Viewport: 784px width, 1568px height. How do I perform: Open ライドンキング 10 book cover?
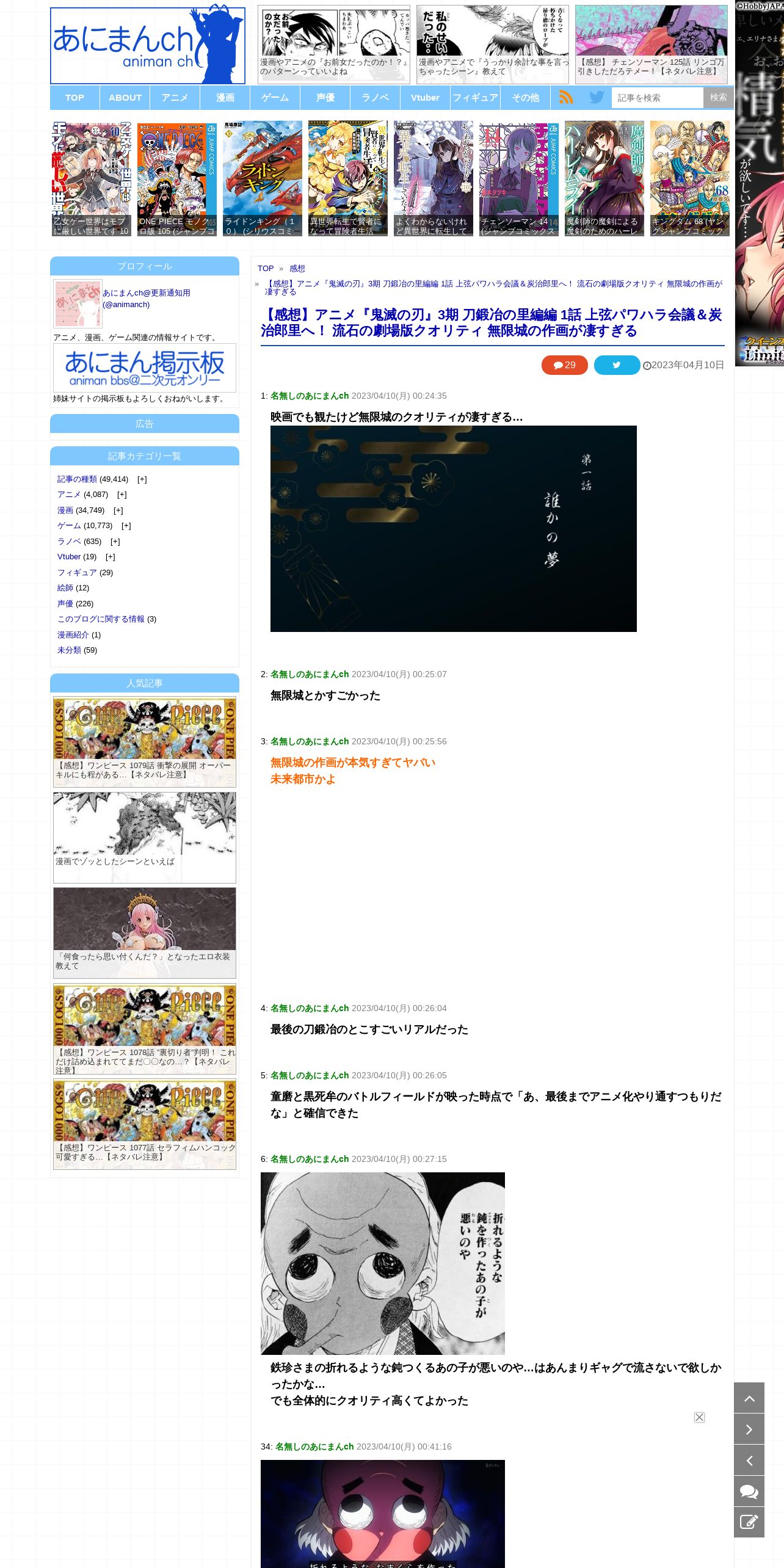point(263,178)
